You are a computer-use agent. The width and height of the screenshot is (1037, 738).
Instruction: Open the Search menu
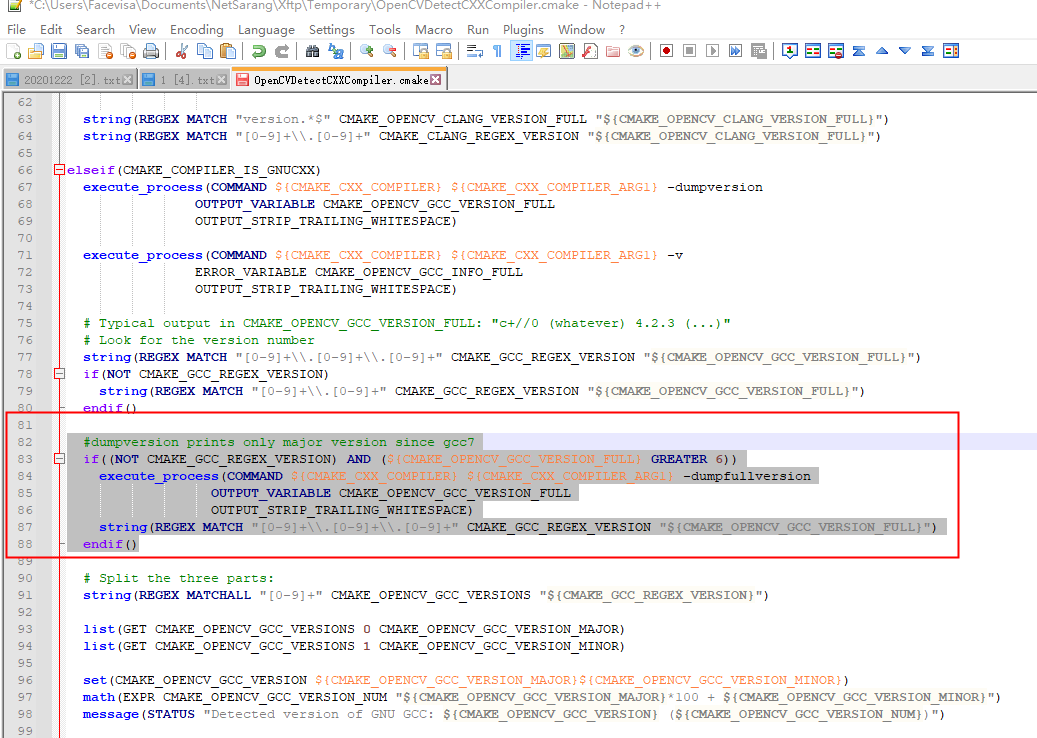(x=95, y=30)
